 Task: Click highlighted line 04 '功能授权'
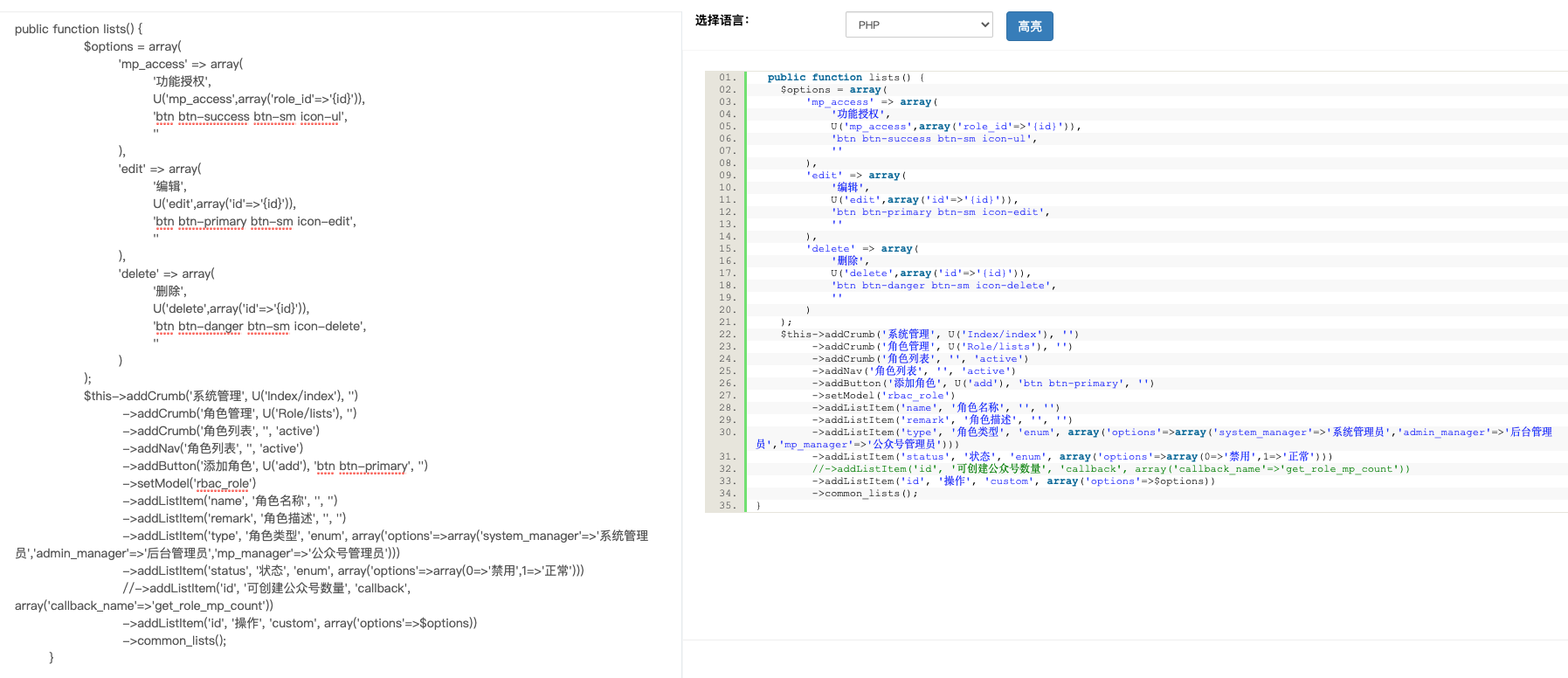pos(860,114)
